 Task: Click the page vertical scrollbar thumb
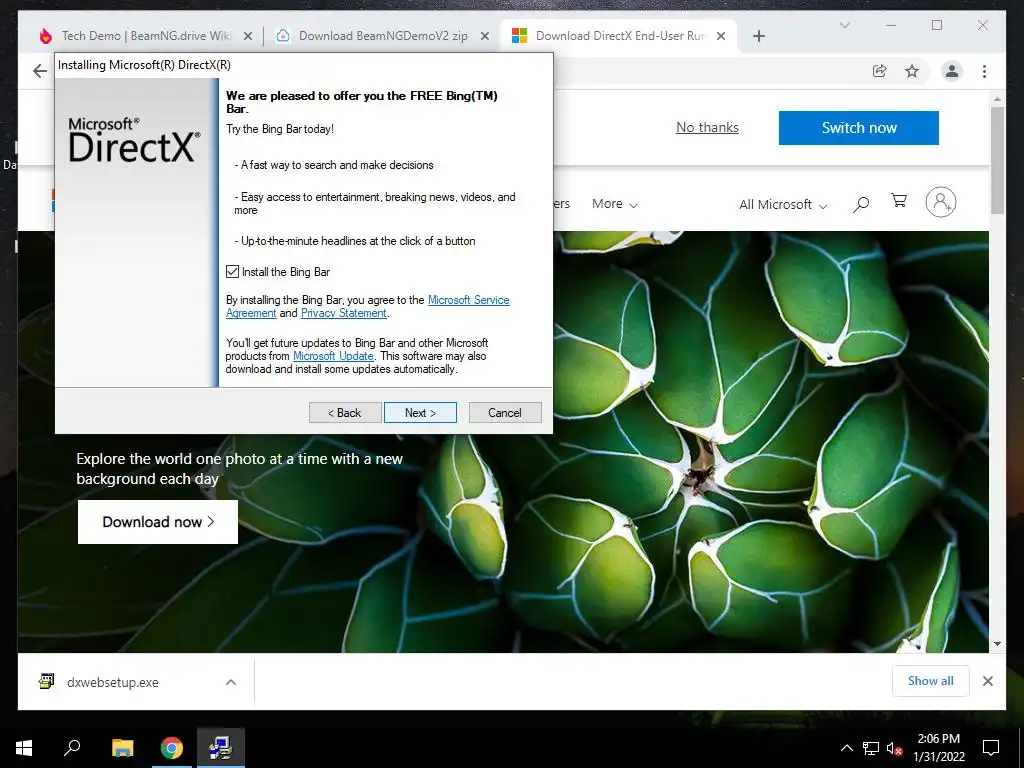coord(997,160)
